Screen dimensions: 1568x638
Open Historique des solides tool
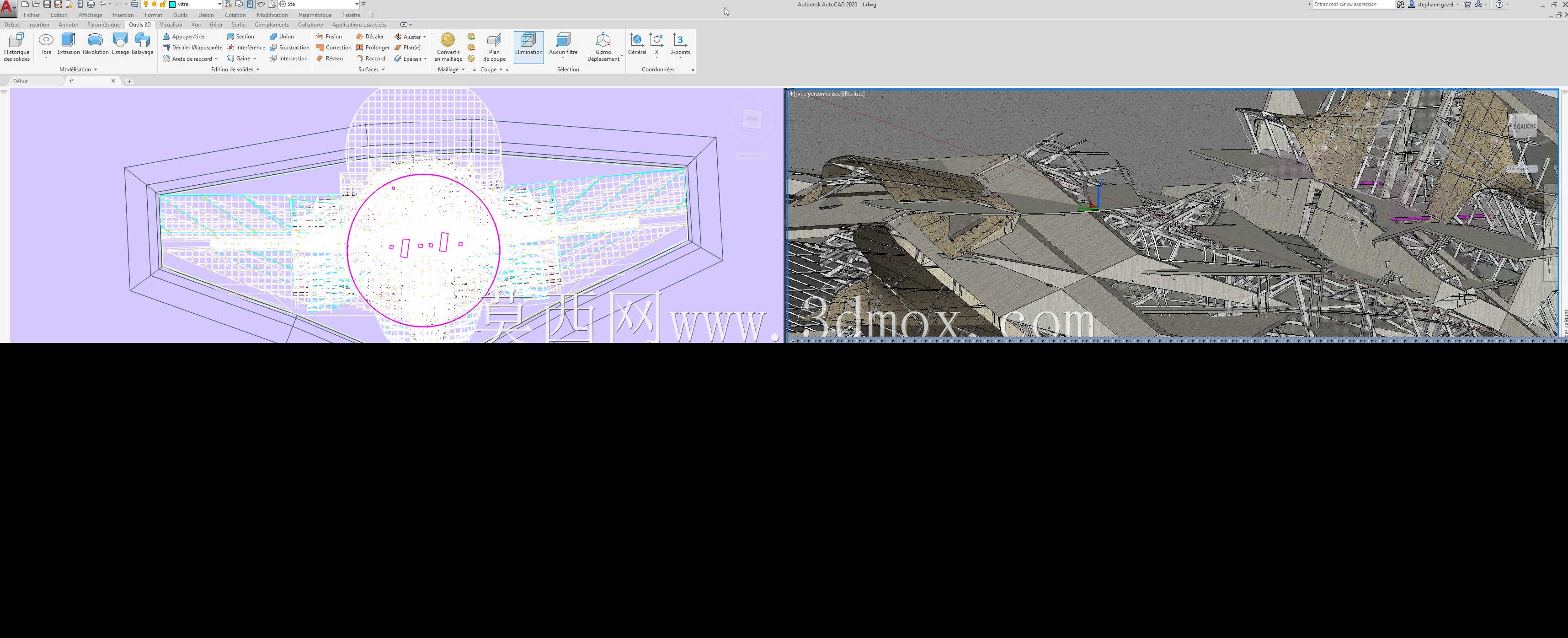tap(16, 47)
